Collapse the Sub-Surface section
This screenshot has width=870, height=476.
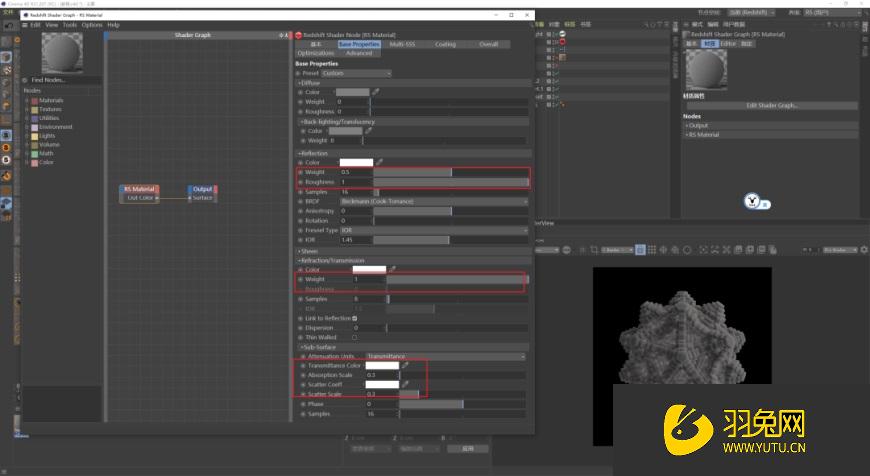299,346
